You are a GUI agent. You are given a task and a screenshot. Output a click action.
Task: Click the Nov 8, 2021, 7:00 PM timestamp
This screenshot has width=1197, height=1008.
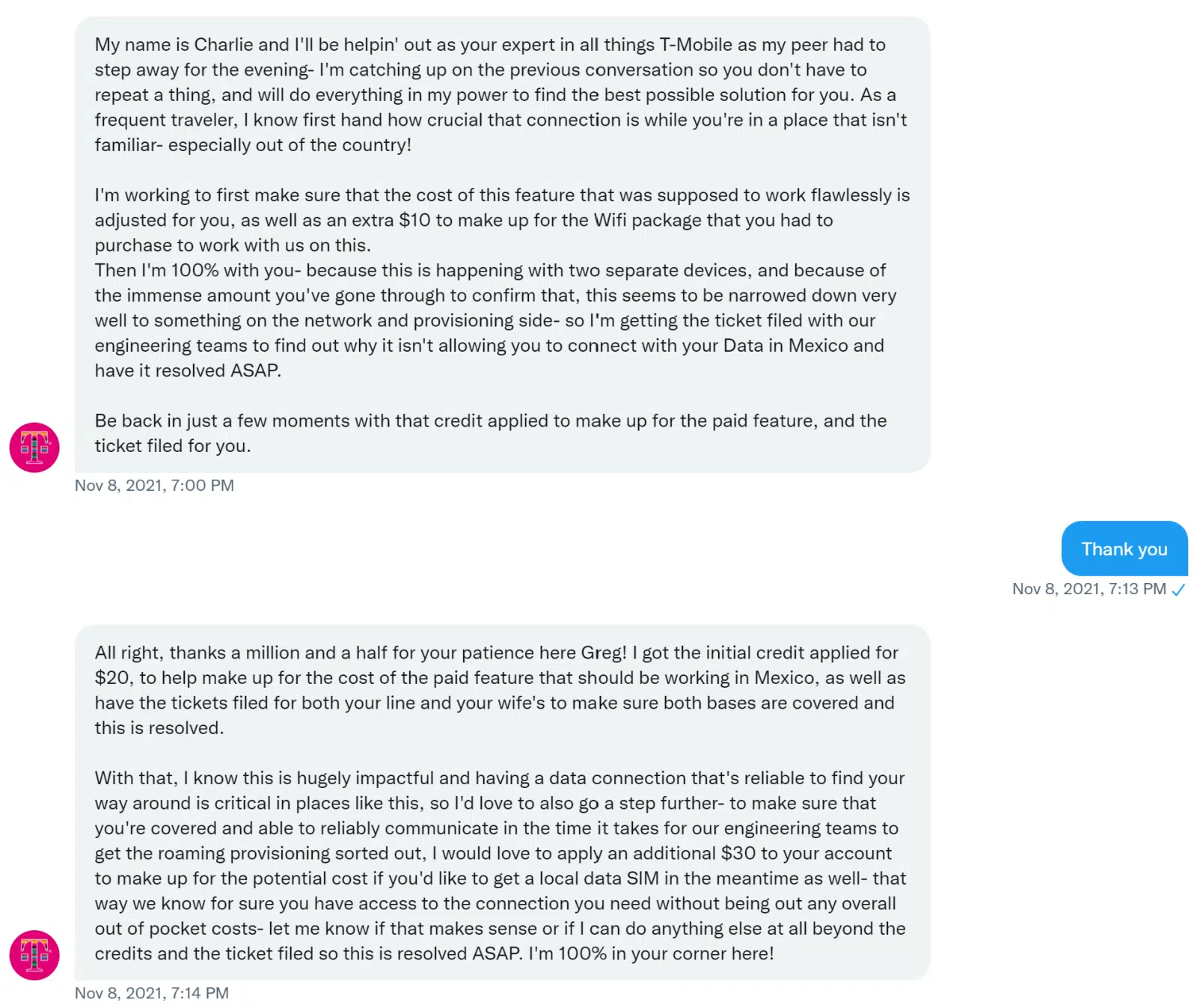coord(154,486)
